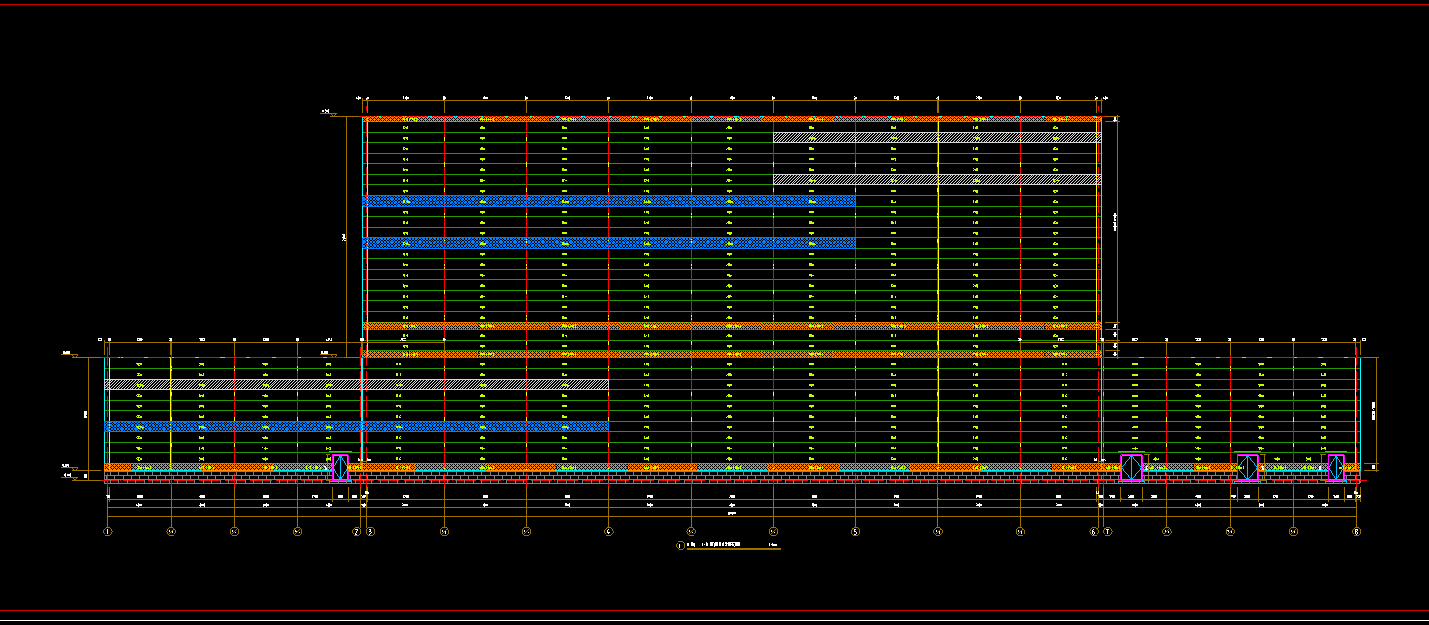Click the second white hatched band in tower
The height and width of the screenshot is (625, 1429).
tap(936, 179)
